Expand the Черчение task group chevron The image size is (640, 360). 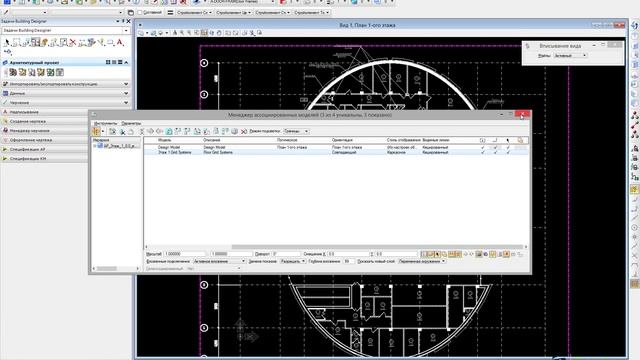126,102
